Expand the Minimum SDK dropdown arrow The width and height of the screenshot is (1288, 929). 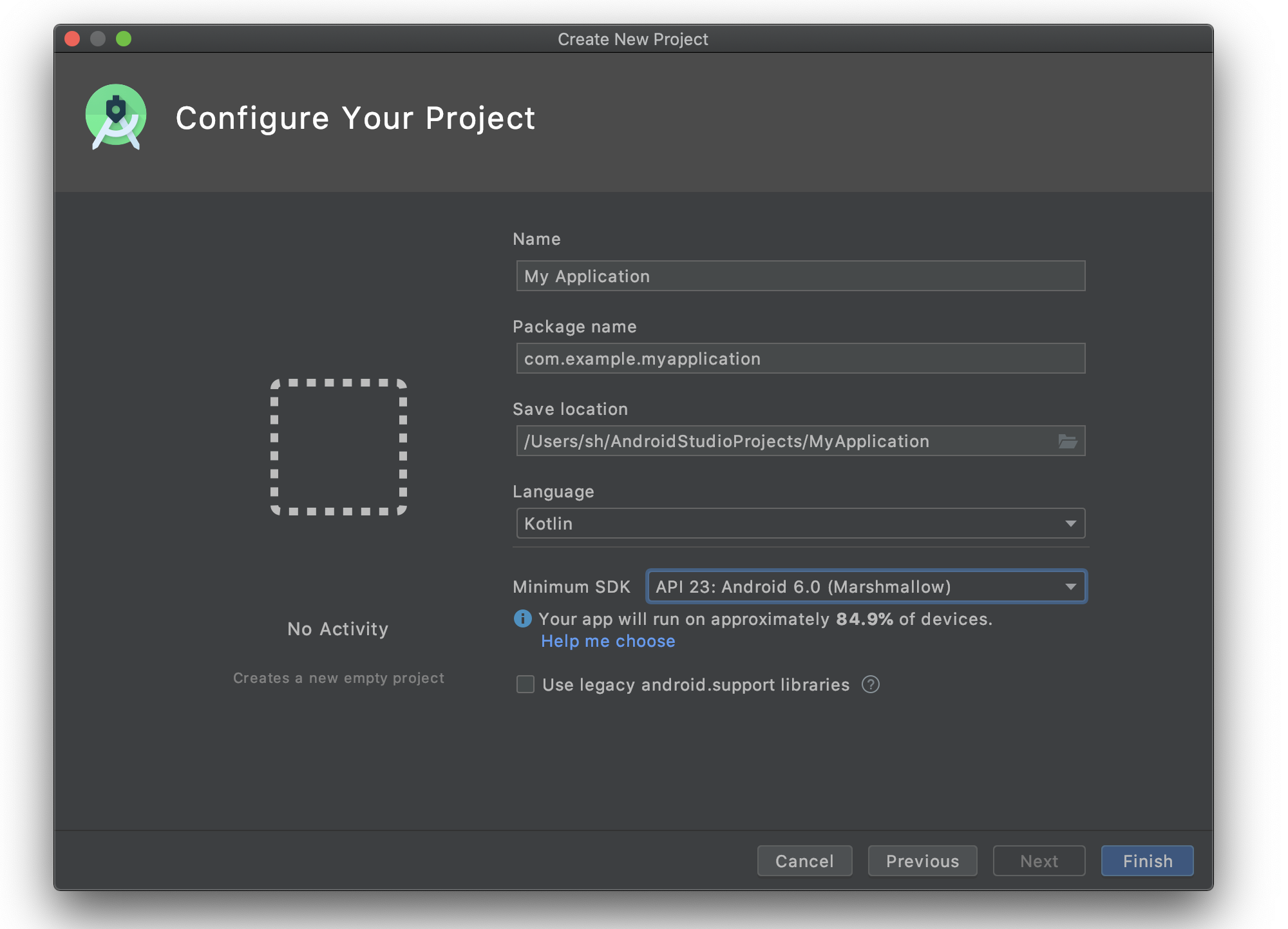1070,587
